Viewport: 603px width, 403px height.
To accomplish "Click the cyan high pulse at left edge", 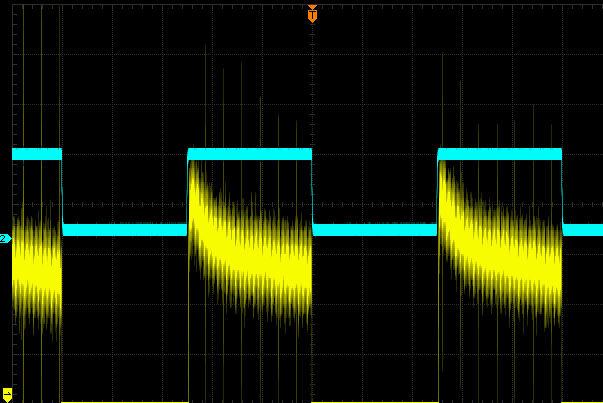I will click(x=36, y=154).
